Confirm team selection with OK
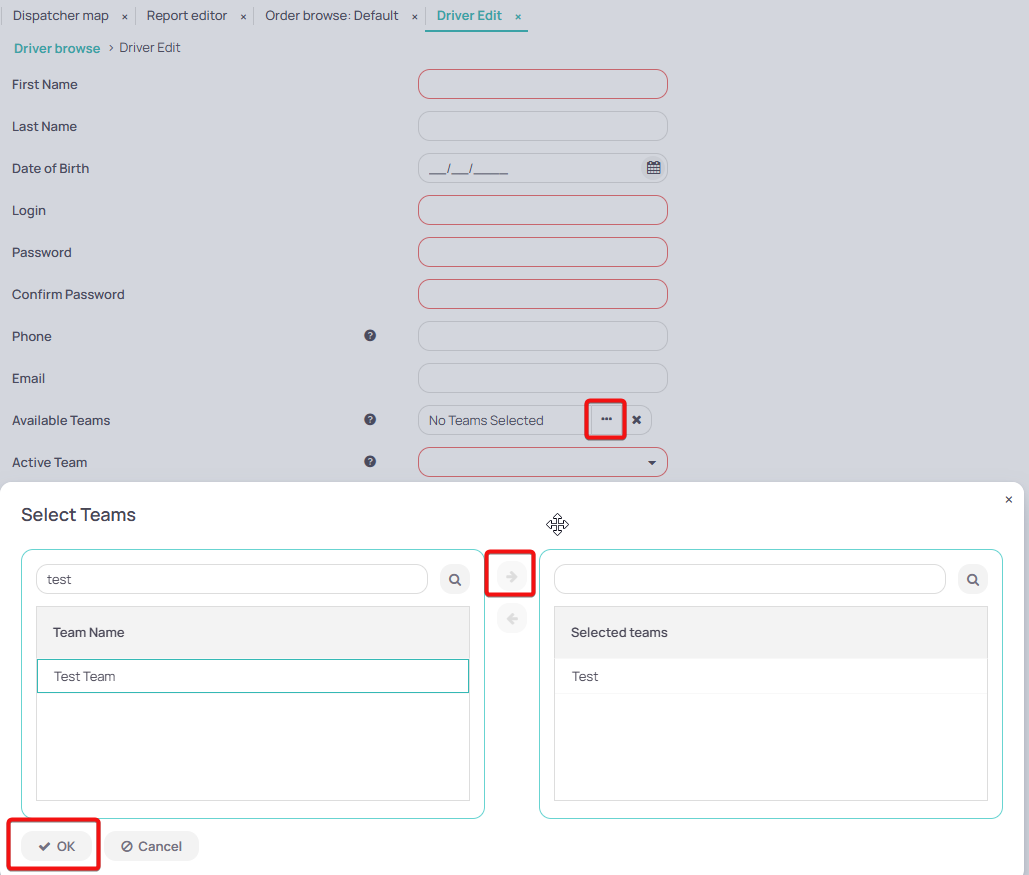 click(x=56, y=845)
